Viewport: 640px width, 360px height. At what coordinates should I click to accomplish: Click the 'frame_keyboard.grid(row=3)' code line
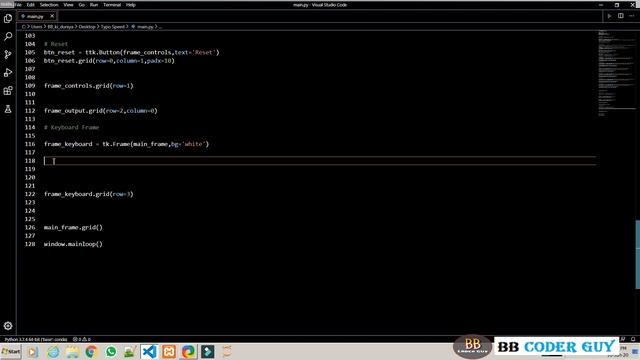(89, 194)
